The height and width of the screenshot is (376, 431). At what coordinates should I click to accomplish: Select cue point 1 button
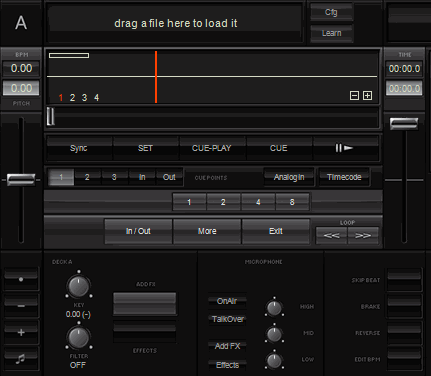61,177
